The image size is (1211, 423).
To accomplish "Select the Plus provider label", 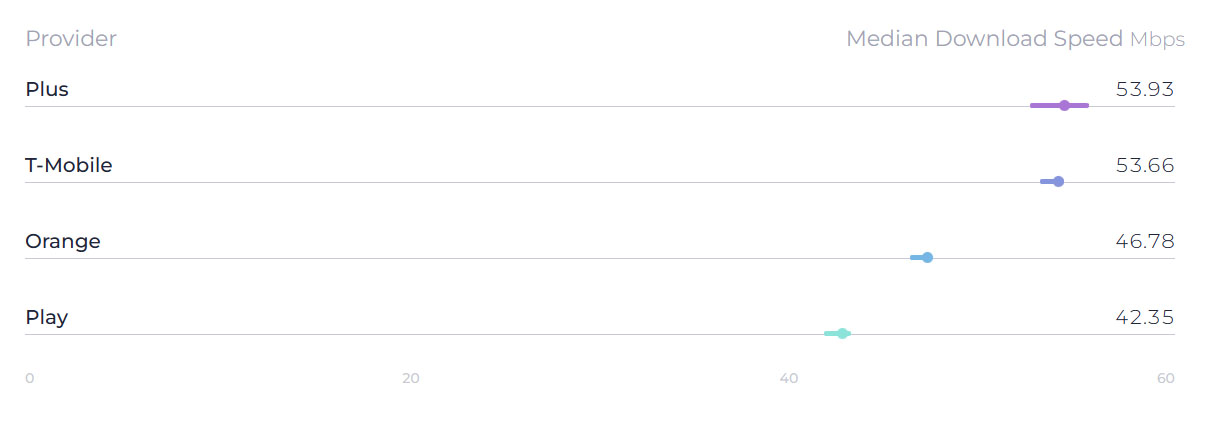I will tap(47, 89).
